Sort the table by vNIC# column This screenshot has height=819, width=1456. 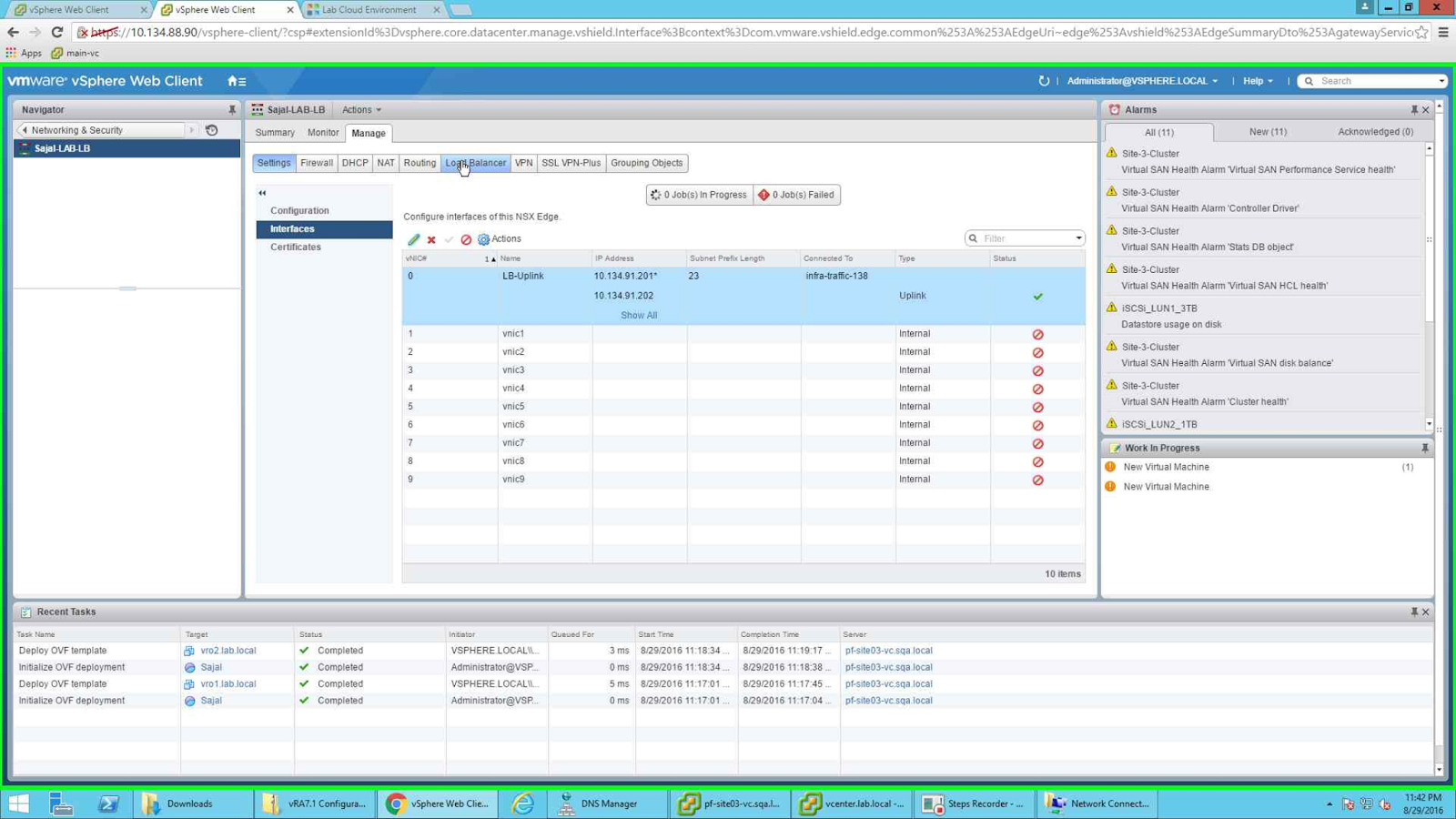point(450,258)
